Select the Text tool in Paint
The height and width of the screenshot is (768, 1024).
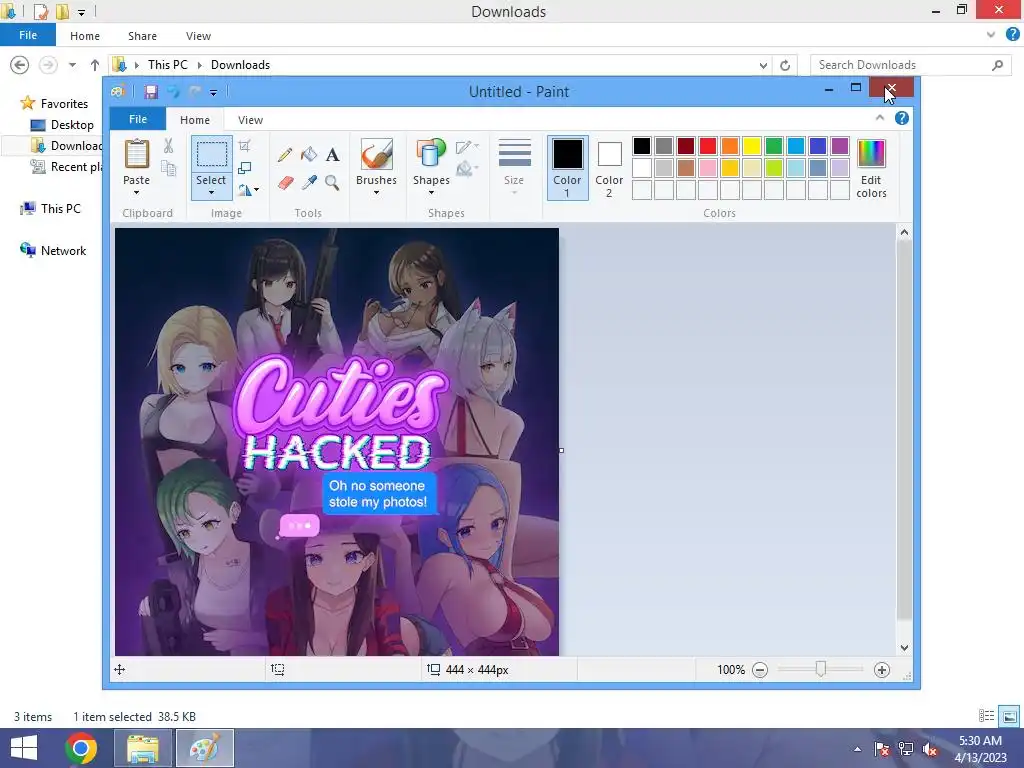[332, 155]
